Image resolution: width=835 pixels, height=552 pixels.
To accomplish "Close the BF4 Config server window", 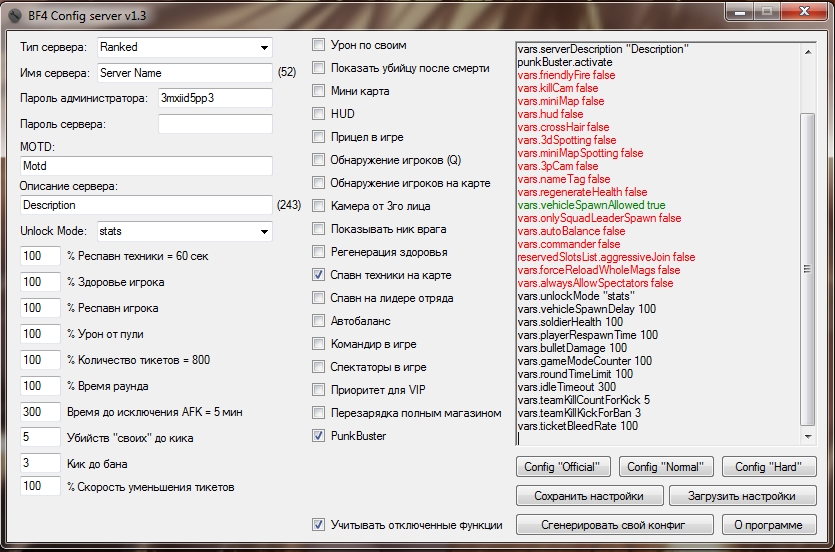I will coord(804,12).
